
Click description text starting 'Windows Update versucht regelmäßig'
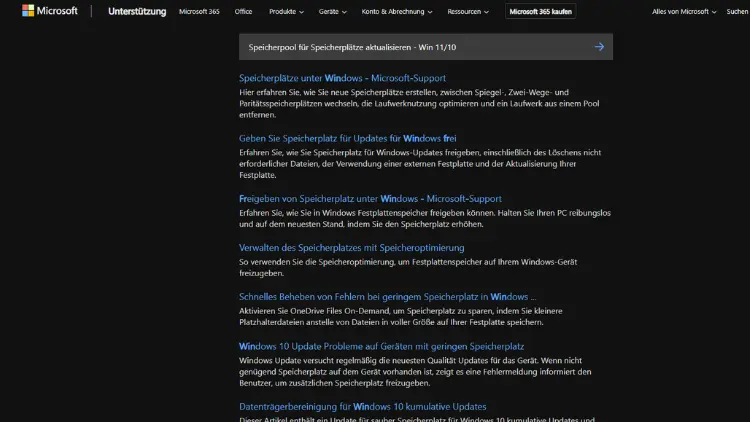click(415, 372)
